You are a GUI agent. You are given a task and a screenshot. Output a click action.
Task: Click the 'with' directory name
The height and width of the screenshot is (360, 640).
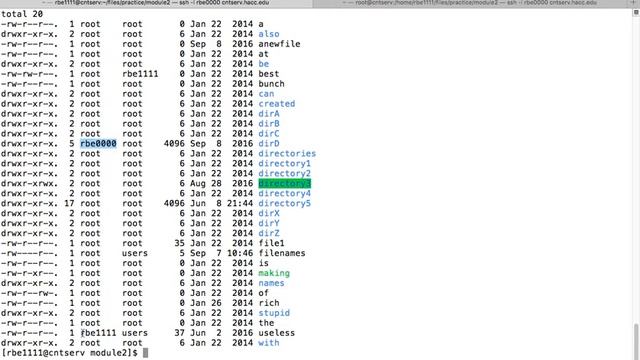click(x=269, y=343)
